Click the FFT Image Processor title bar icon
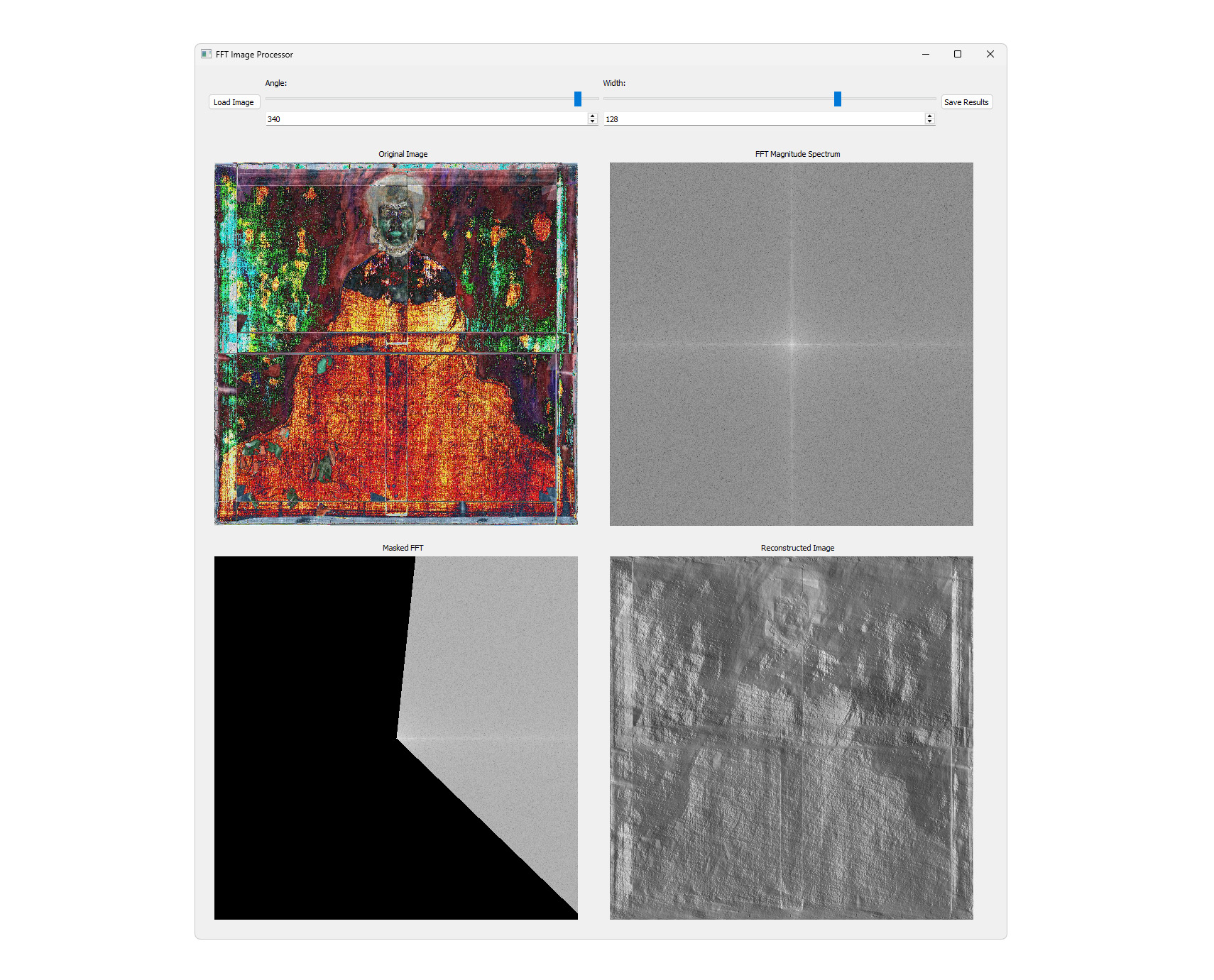 (x=206, y=54)
